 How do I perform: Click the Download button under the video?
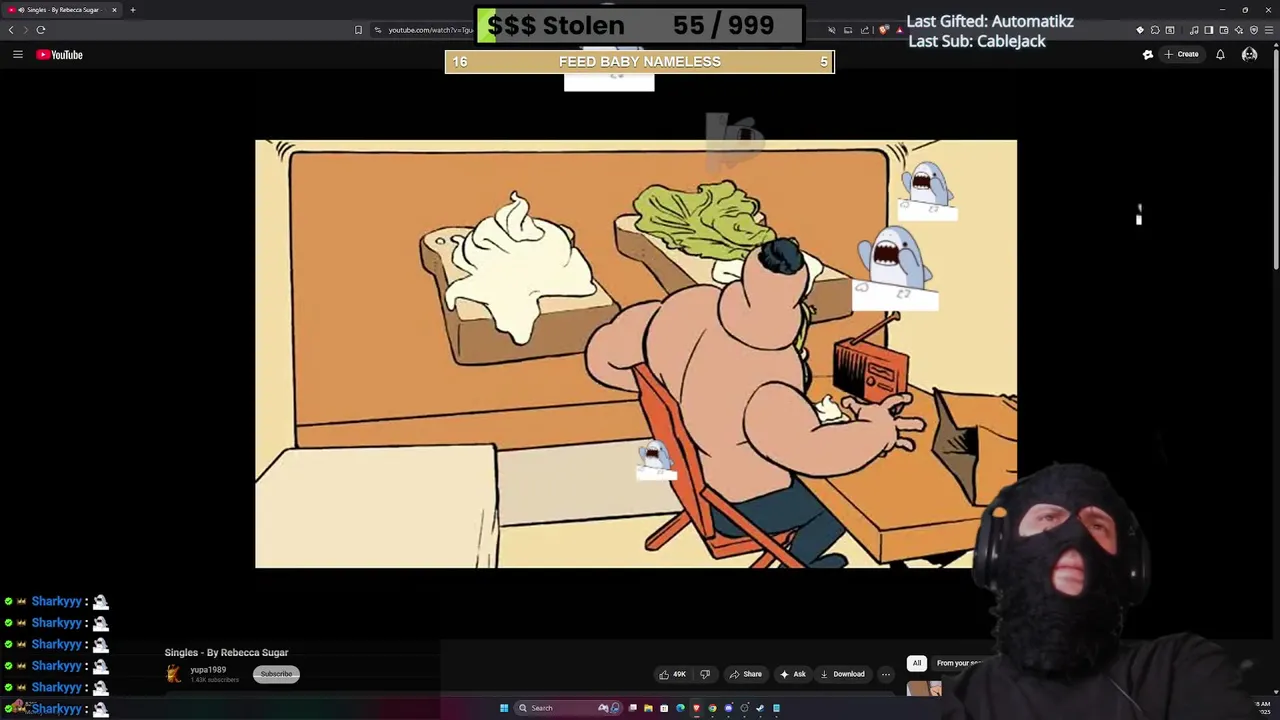tap(842, 674)
